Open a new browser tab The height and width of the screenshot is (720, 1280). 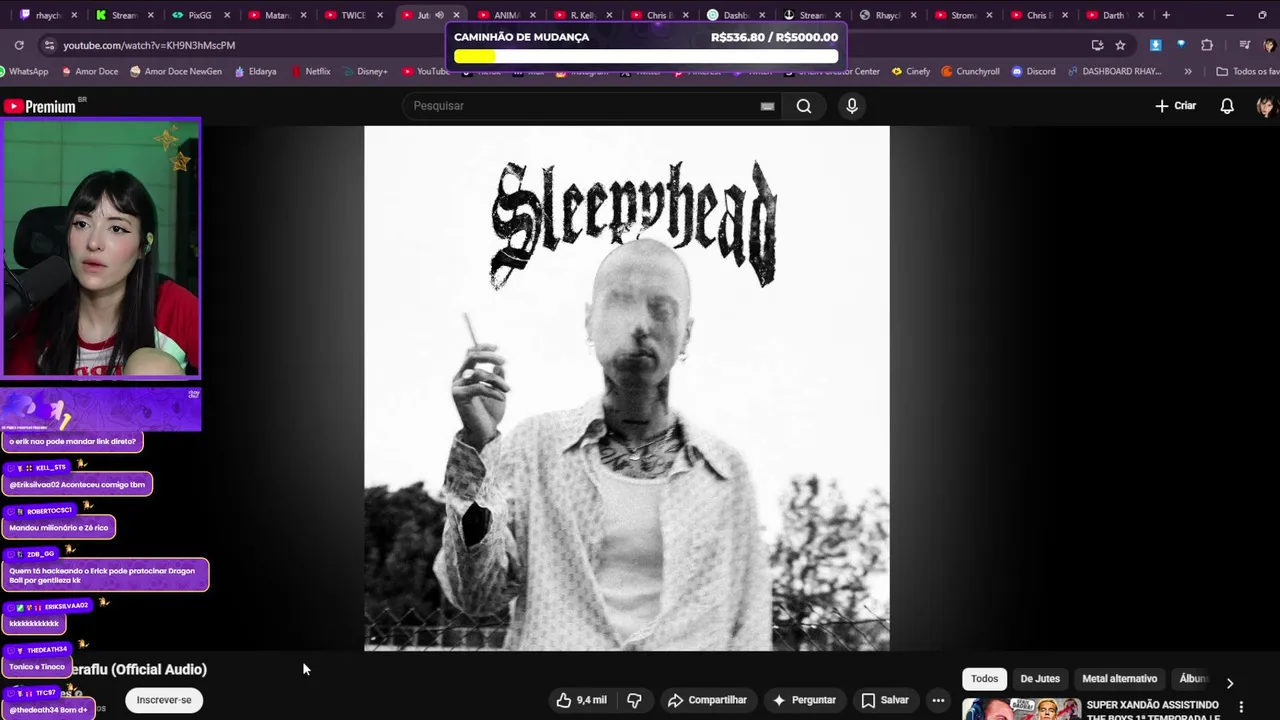coord(1166,15)
